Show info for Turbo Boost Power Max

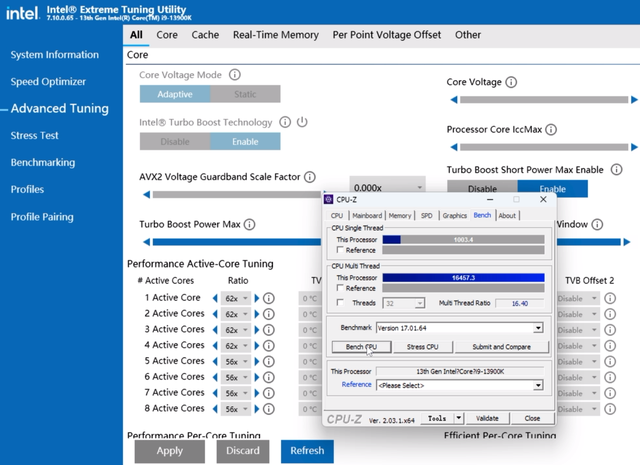click(x=250, y=225)
